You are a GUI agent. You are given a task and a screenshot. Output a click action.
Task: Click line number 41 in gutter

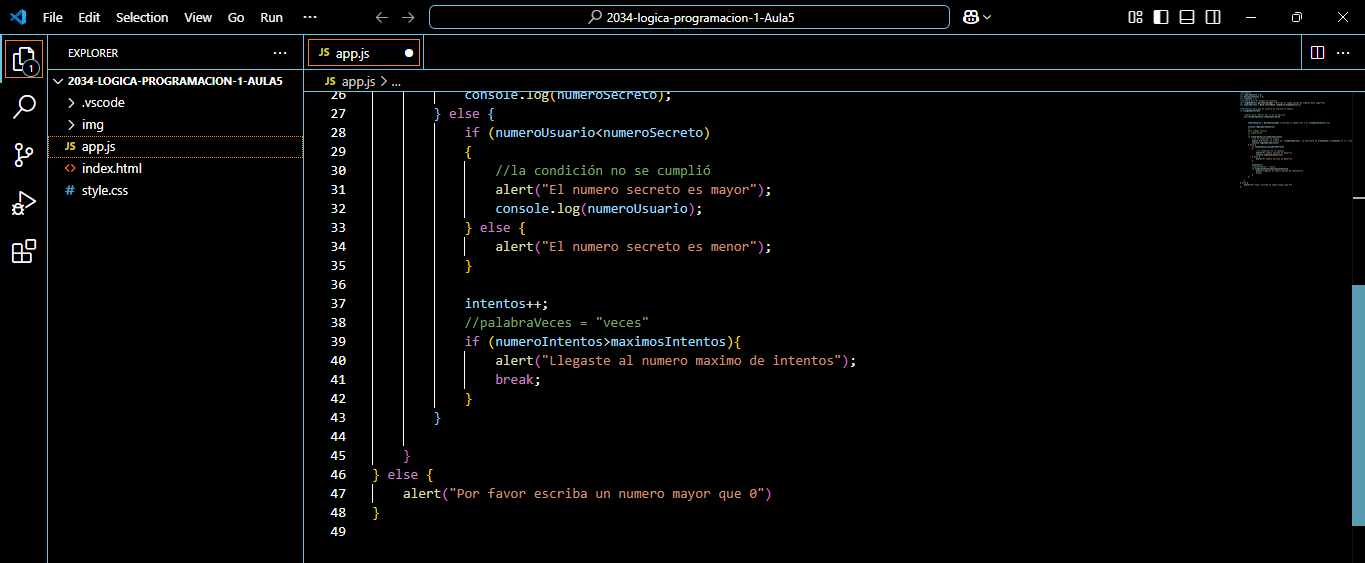click(x=337, y=379)
